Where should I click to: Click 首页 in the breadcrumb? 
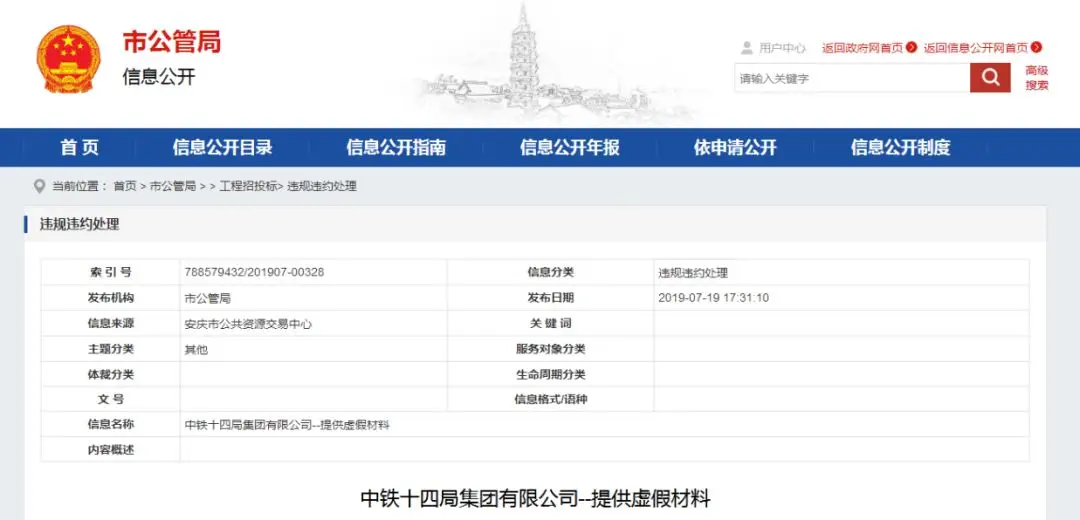tap(125, 186)
